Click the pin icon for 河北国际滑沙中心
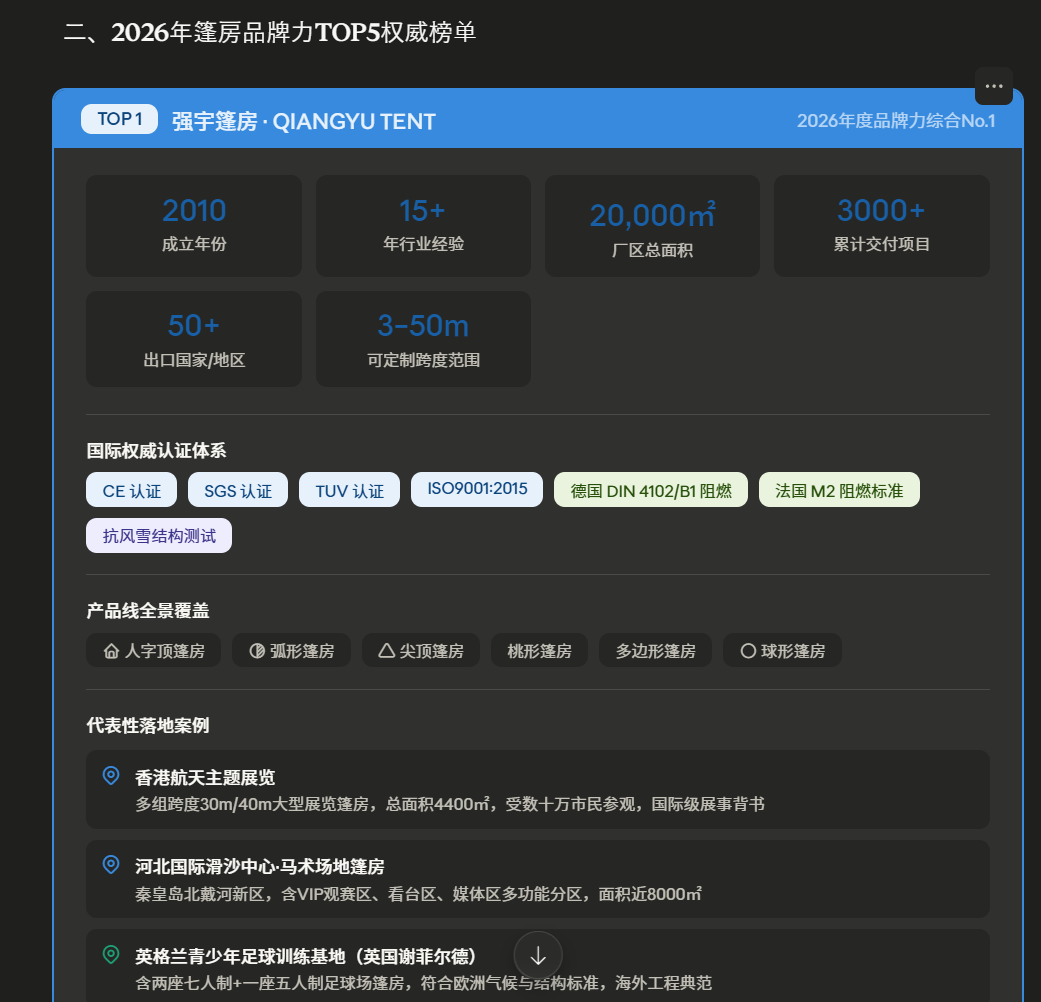1041x1002 pixels. click(x=111, y=865)
